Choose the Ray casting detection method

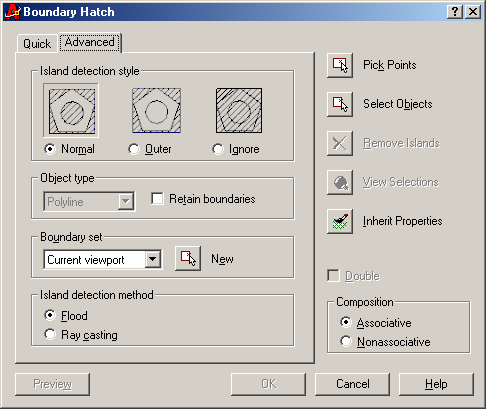50,334
